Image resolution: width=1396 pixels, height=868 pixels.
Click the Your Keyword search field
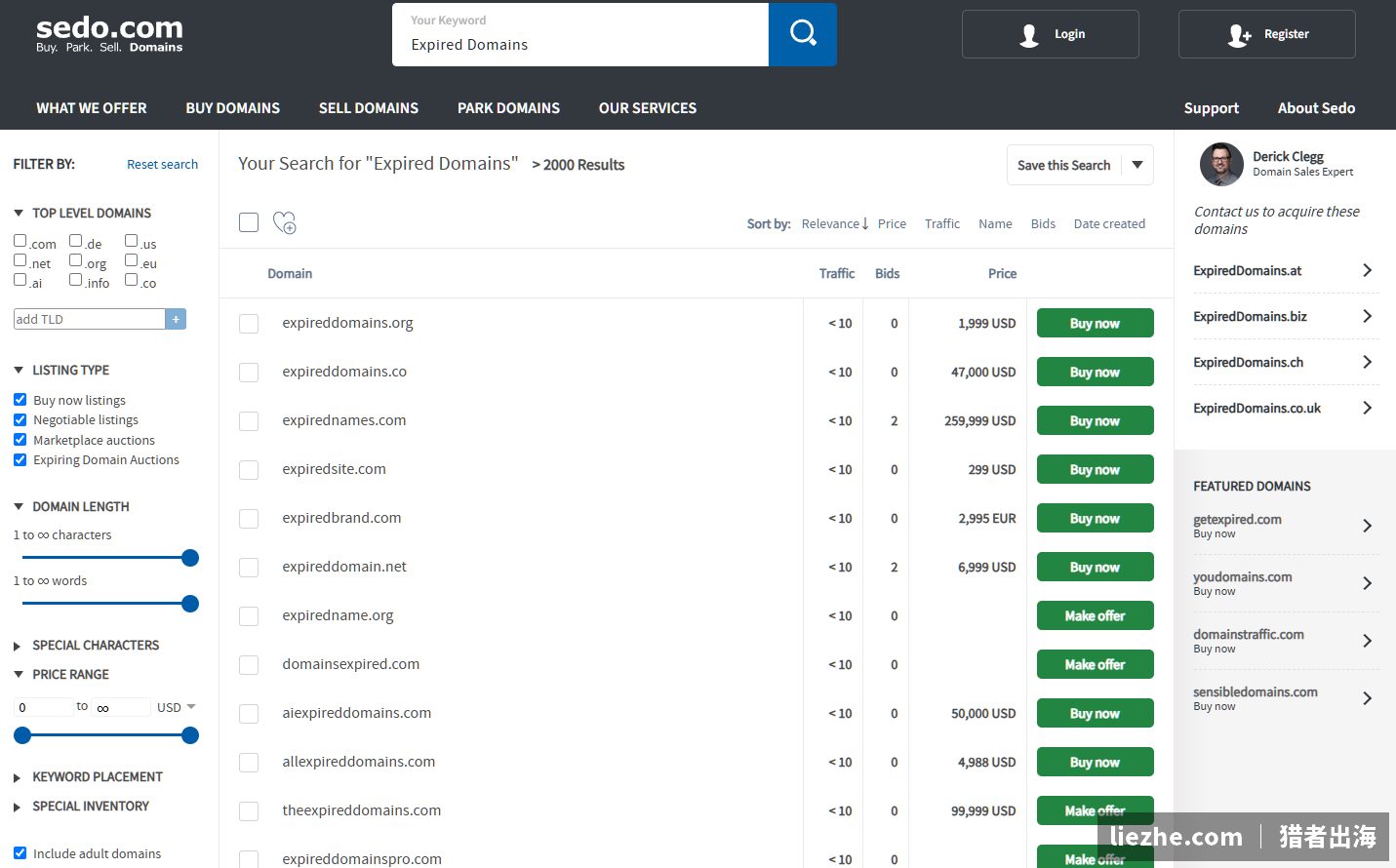point(580,35)
